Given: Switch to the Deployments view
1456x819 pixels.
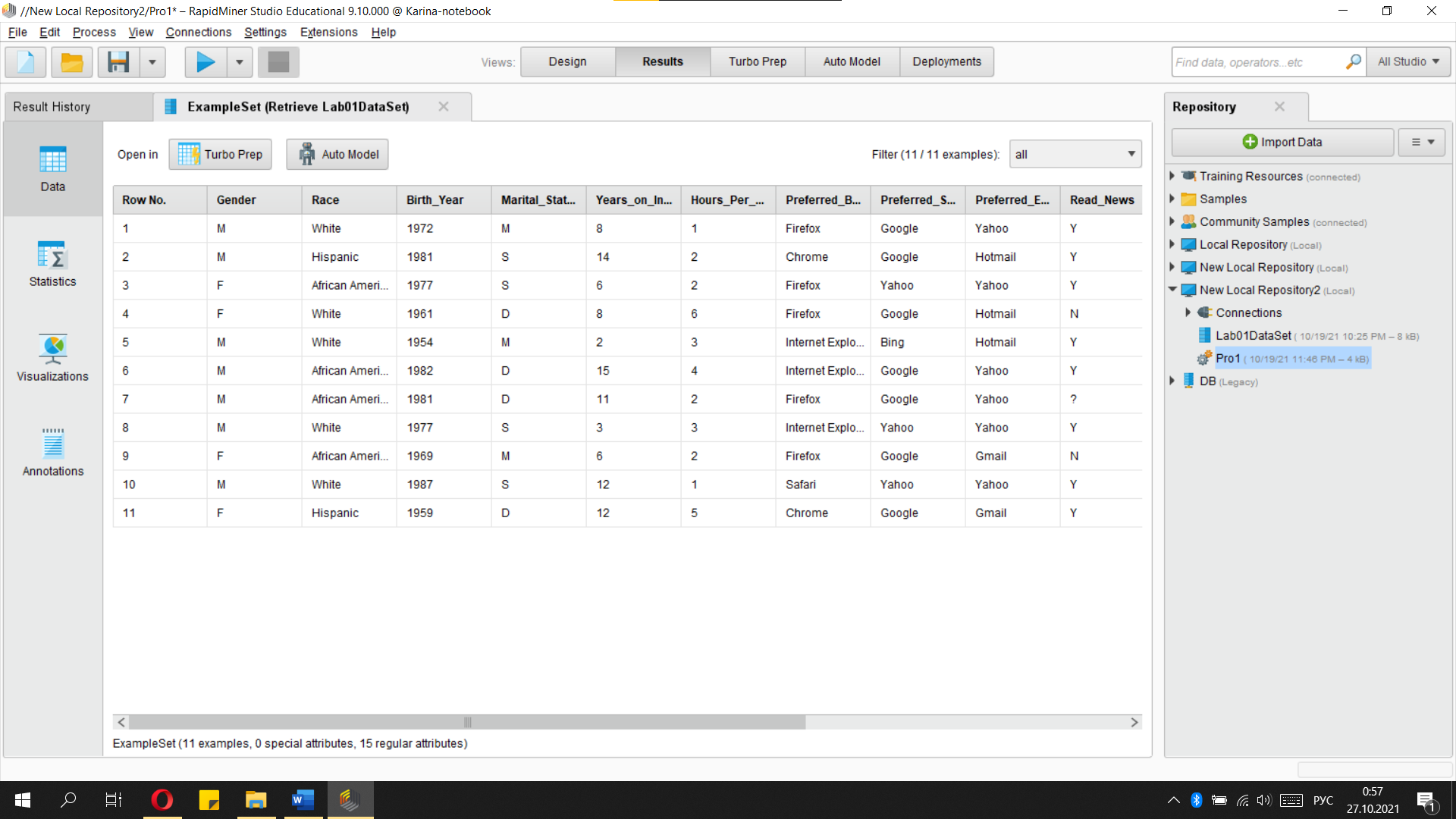Looking at the screenshot, I should pyautogui.click(x=946, y=62).
